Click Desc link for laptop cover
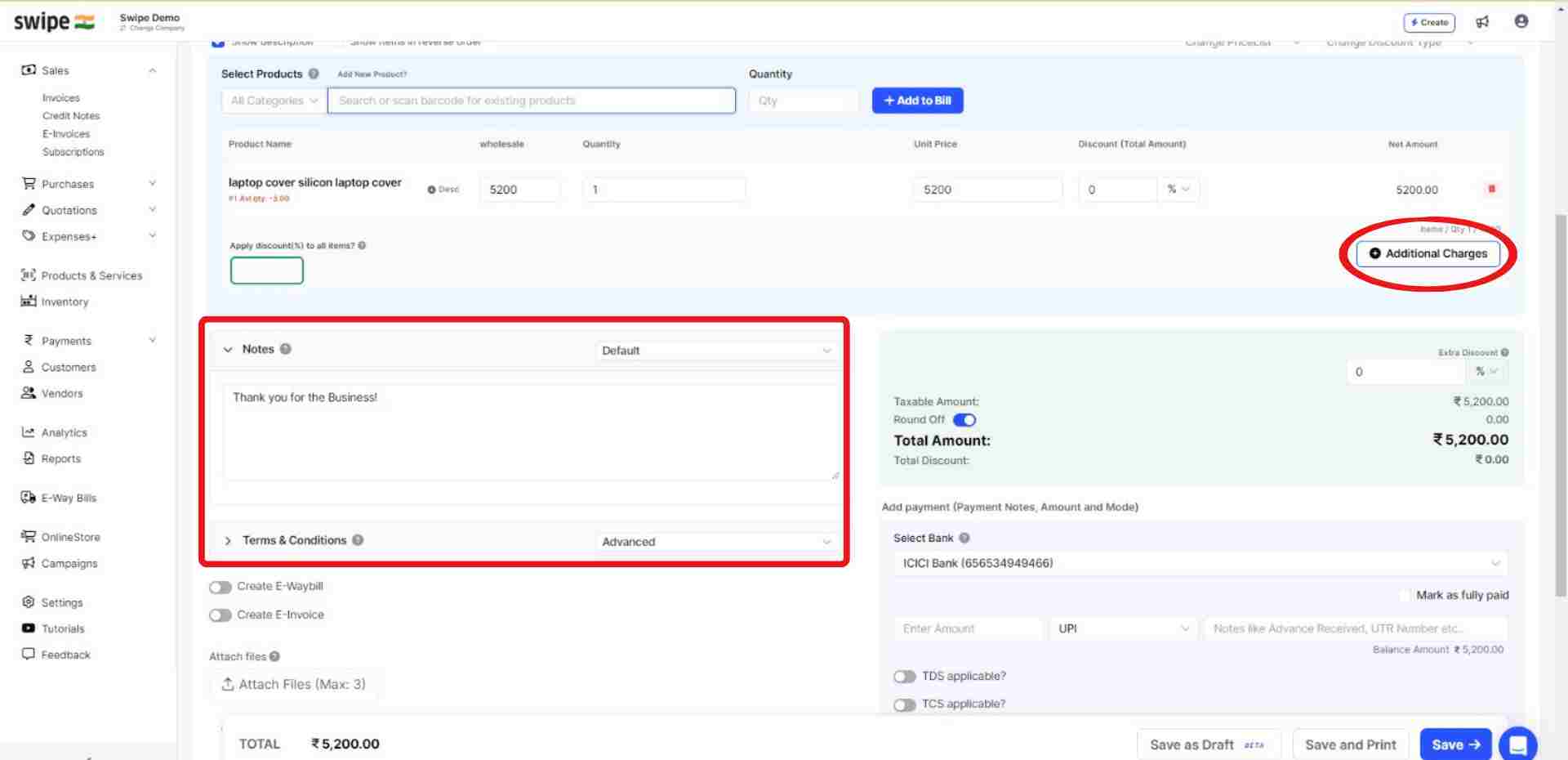 tap(443, 190)
